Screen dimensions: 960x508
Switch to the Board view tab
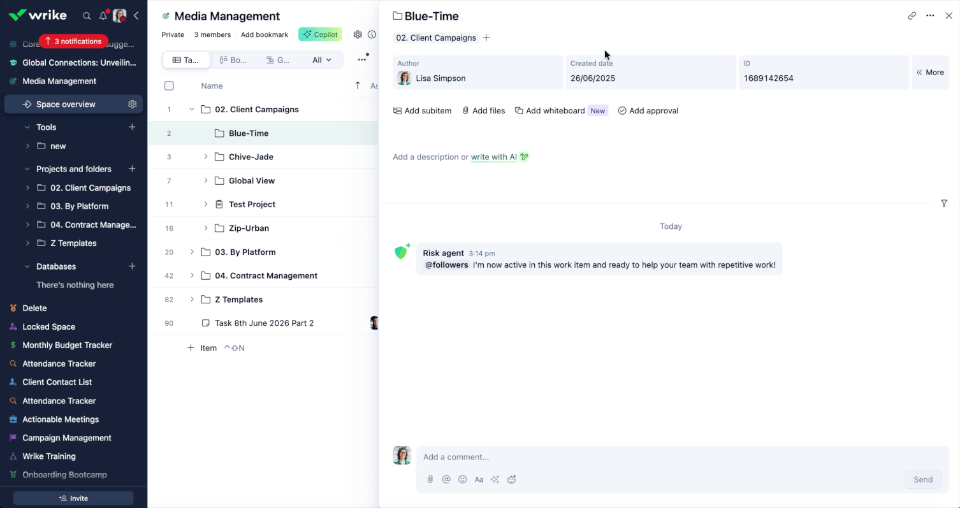233,60
